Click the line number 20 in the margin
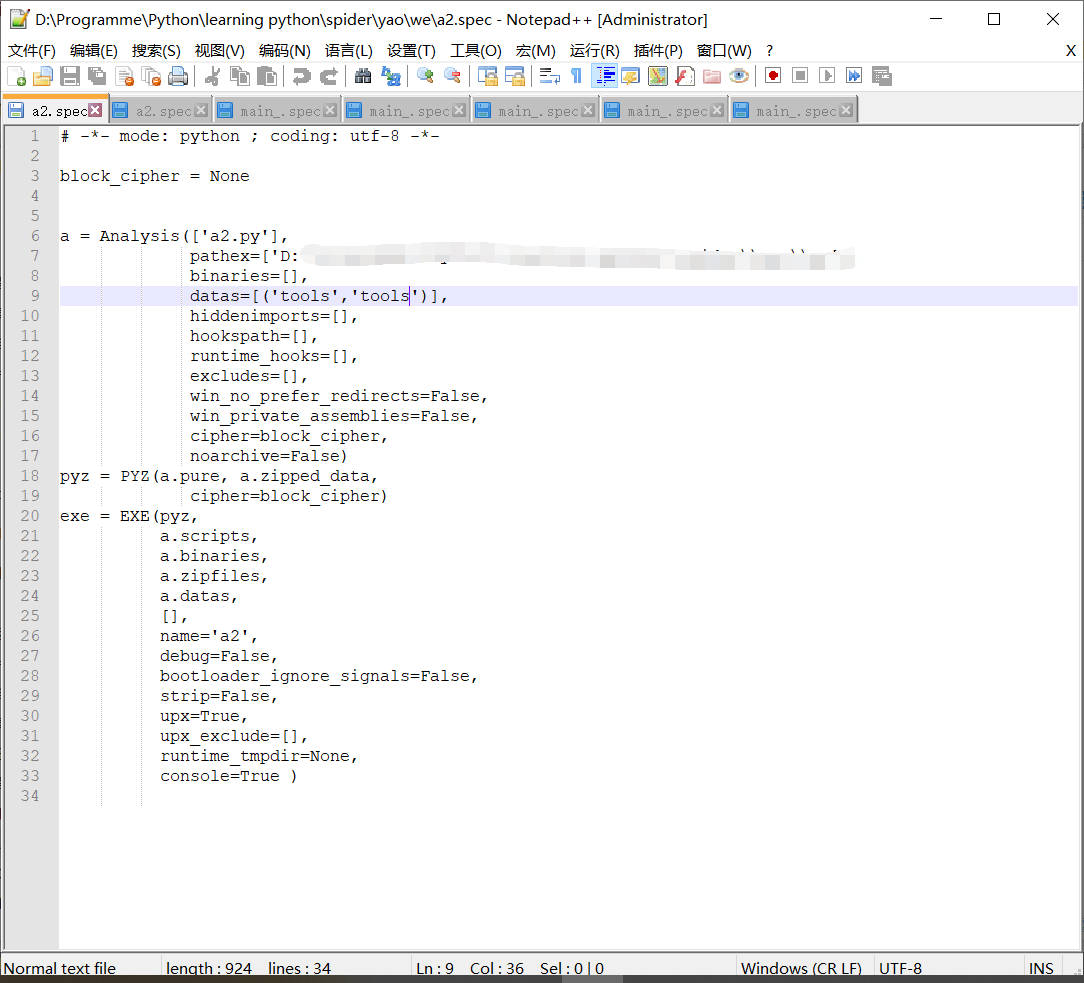 tap(30, 516)
